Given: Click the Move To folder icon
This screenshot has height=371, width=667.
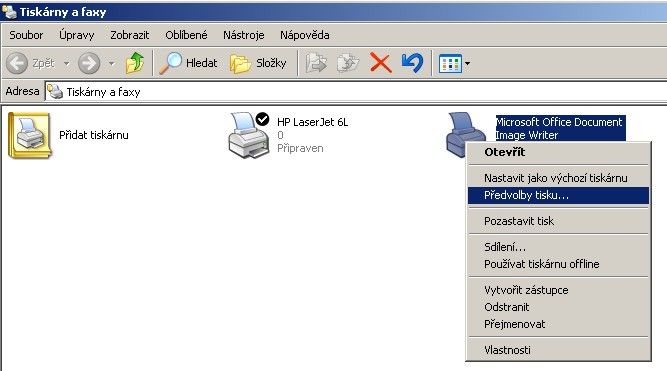Looking at the screenshot, I should (316, 63).
